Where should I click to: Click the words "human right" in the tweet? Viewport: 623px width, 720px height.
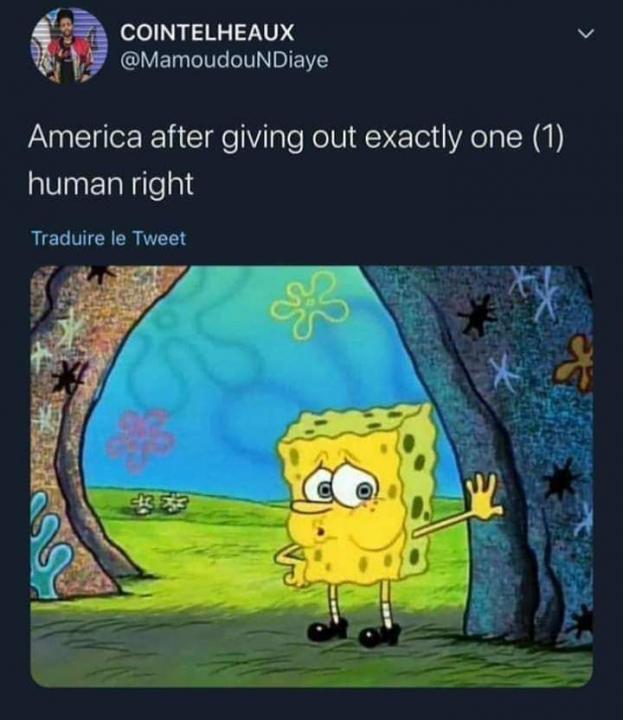pos(111,184)
